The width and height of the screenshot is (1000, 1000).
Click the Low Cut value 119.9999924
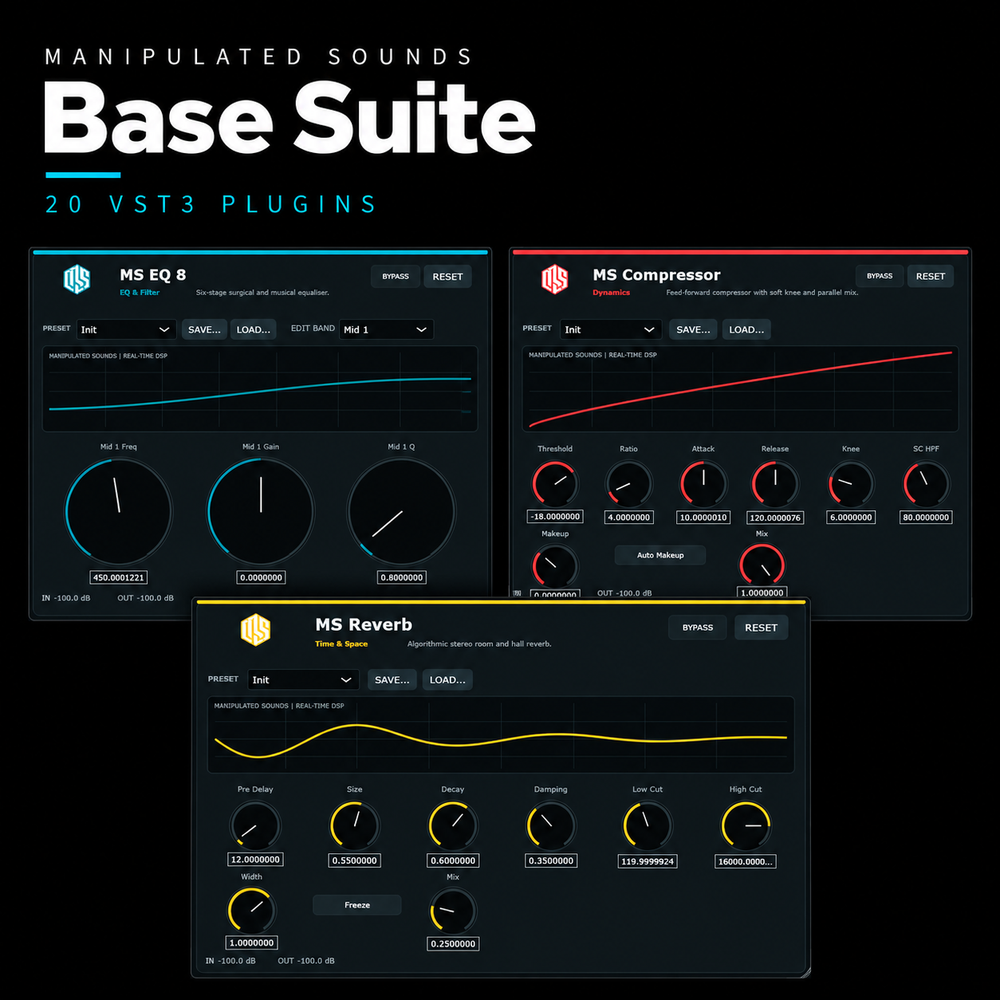point(647,862)
